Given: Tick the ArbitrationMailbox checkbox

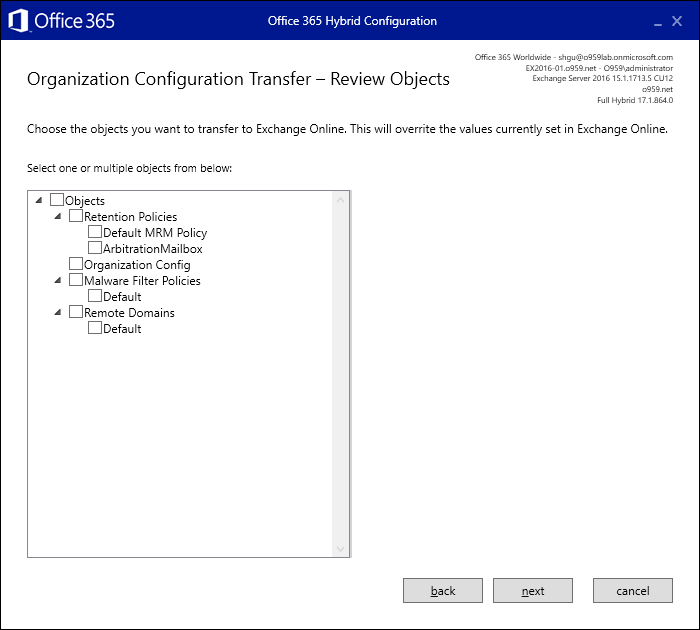Looking at the screenshot, I should [95, 248].
